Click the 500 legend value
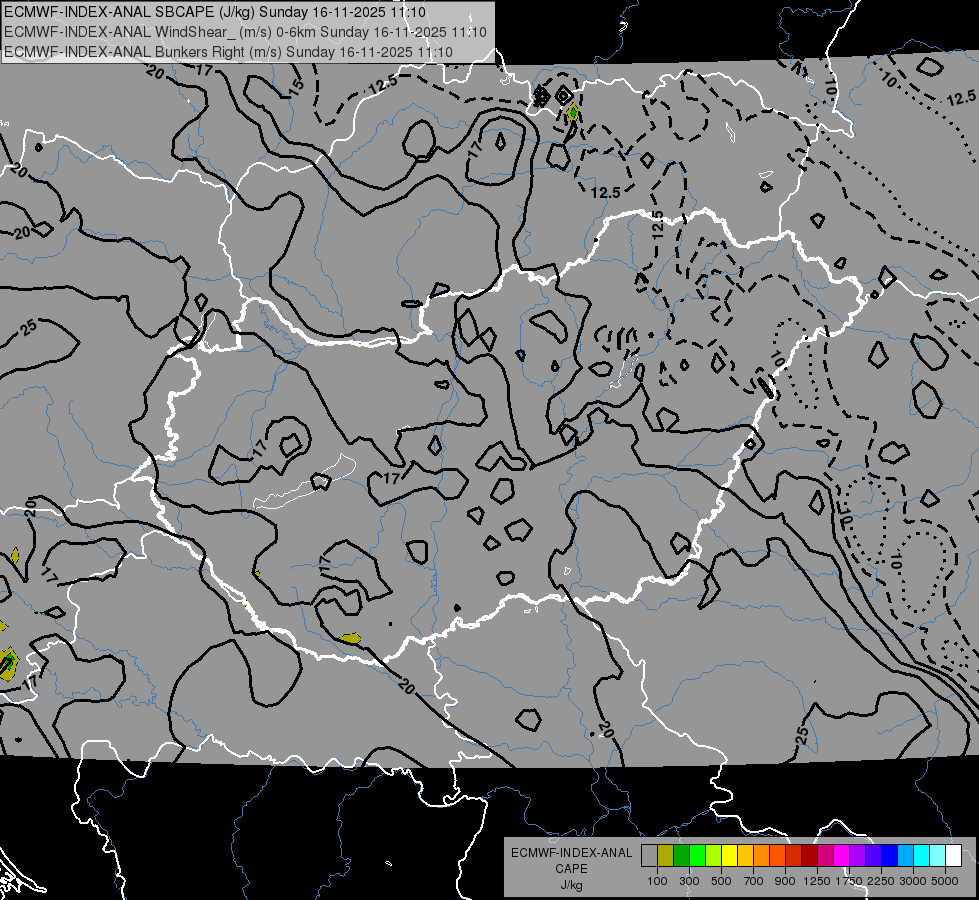 (x=721, y=881)
